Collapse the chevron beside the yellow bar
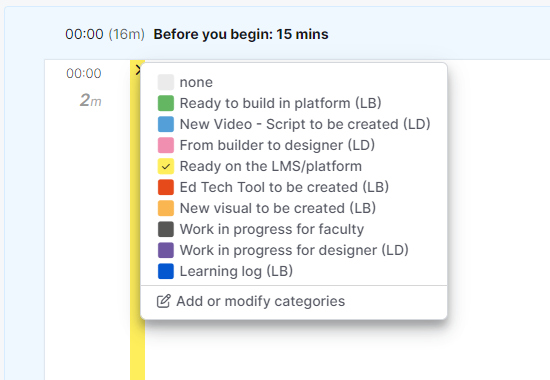 pos(138,70)
